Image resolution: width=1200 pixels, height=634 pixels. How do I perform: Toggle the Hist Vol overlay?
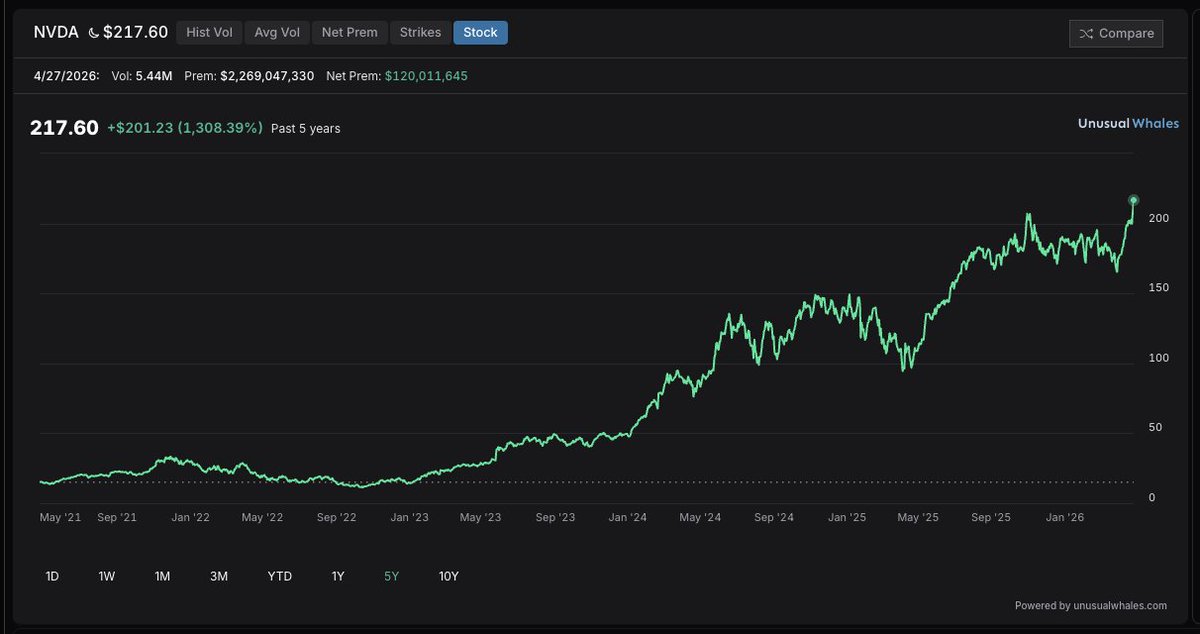click(x=209, y=32)
